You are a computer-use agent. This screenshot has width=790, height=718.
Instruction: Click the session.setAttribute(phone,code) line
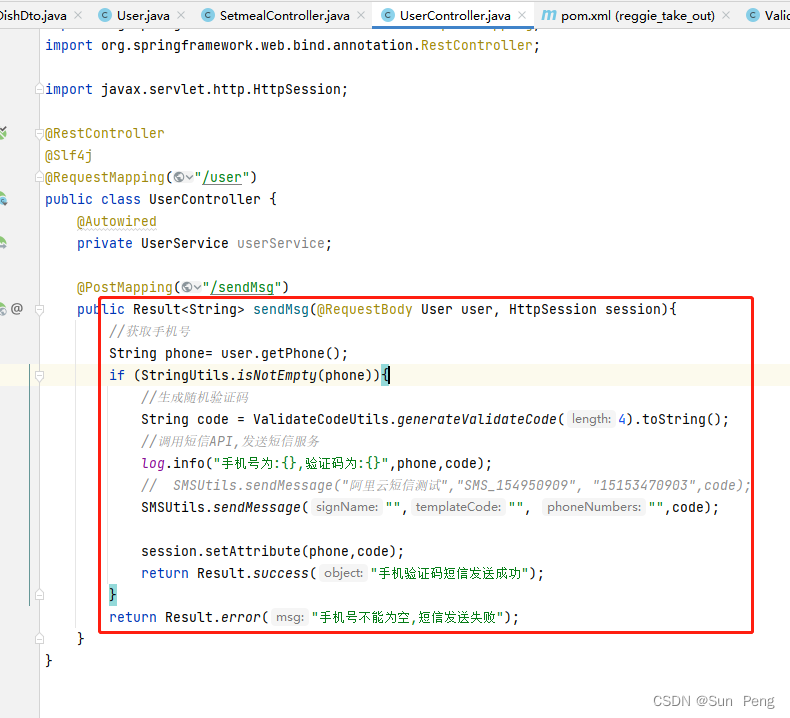click(273, 551)
